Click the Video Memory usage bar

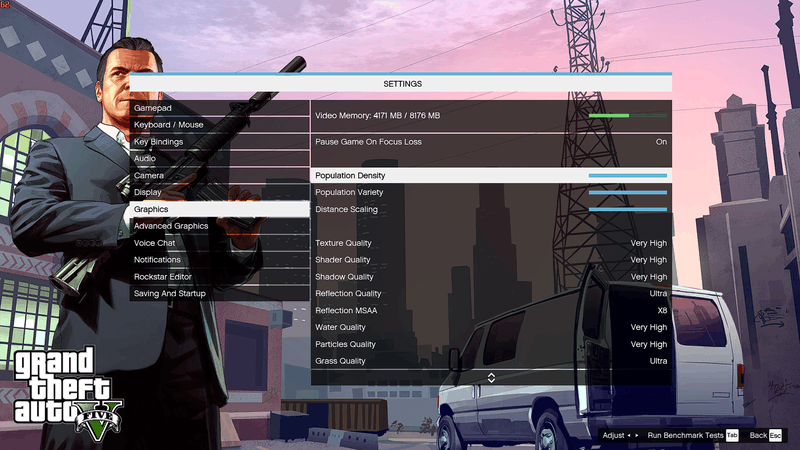point(628,116)
